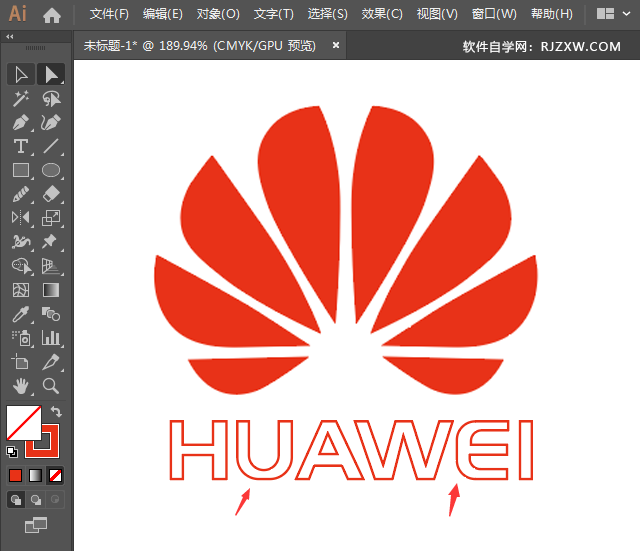Screen dimensions: 640x551
Task: Change Screen Mode button
Action: tap(36, 525)
